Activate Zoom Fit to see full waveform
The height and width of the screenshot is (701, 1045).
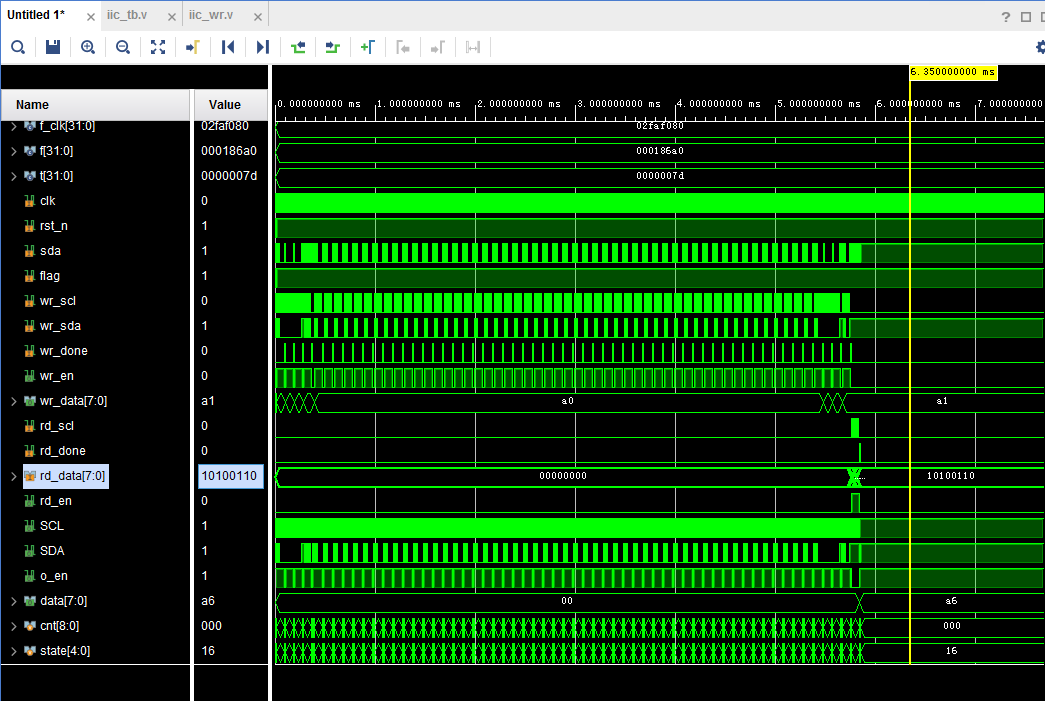pos(157,46)
